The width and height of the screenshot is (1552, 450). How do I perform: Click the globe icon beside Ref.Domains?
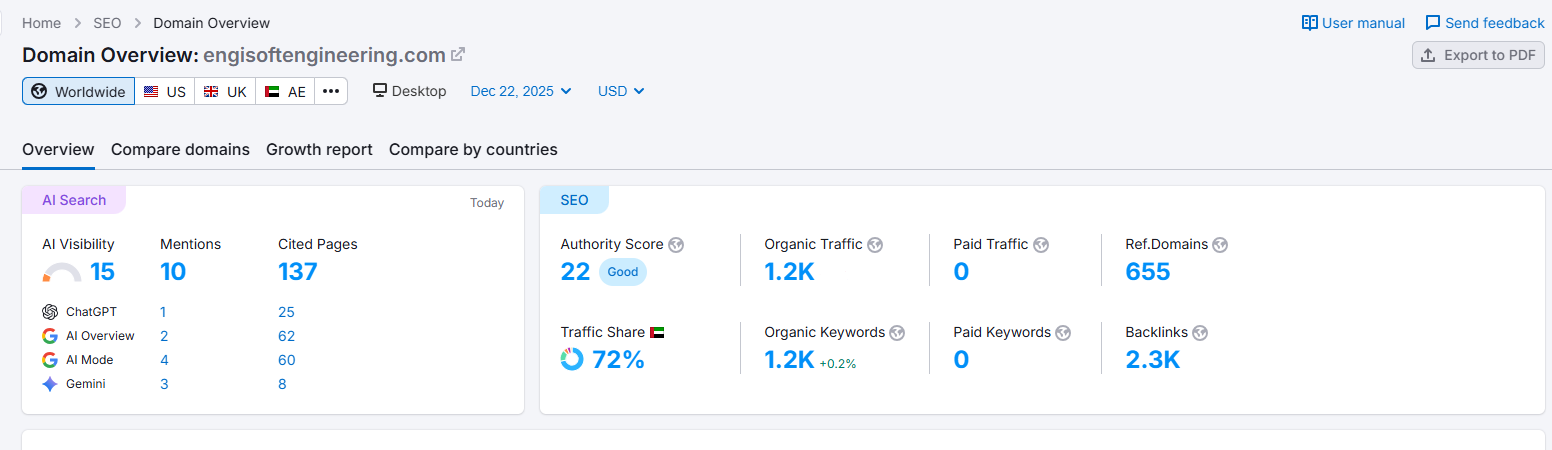[x=1220, y=245]
